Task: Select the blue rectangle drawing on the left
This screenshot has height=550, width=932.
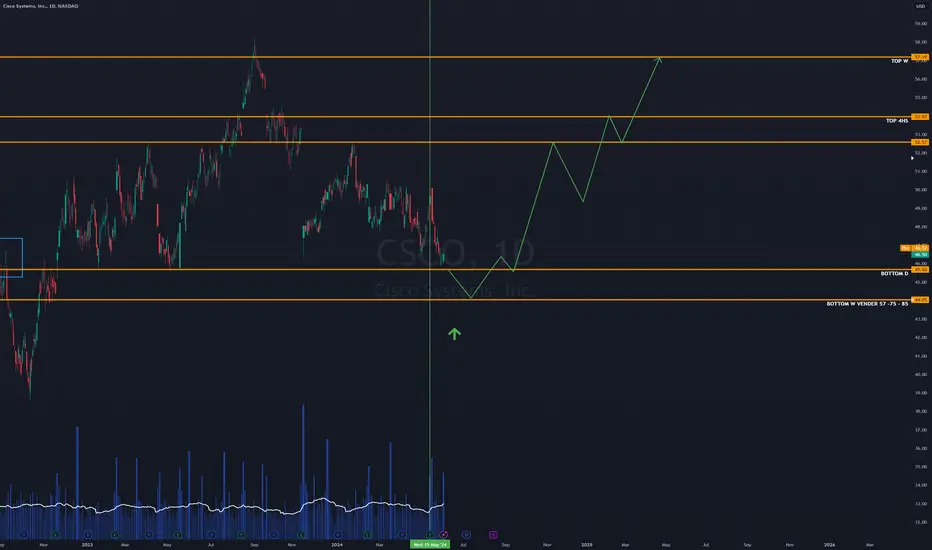Action: [11, 257]
